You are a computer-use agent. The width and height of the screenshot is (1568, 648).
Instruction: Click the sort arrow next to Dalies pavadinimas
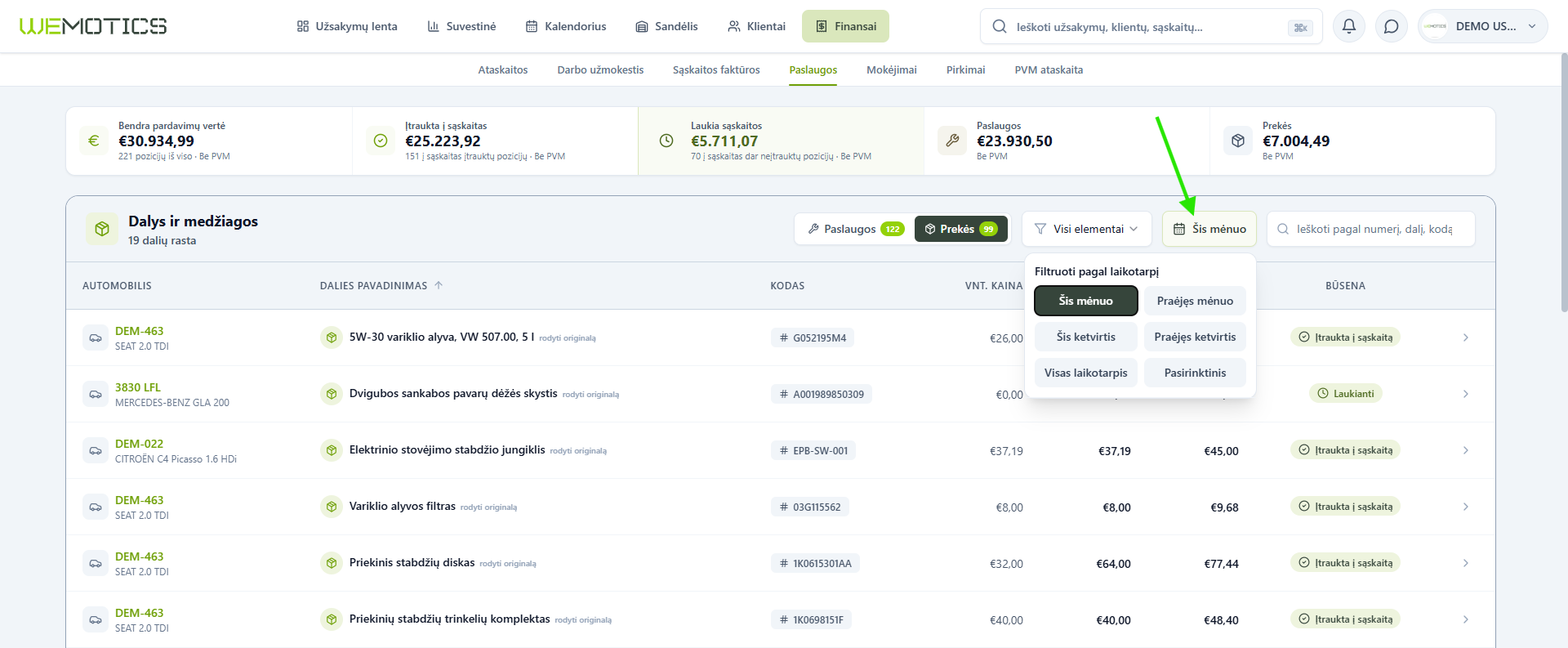coord(439,285)
